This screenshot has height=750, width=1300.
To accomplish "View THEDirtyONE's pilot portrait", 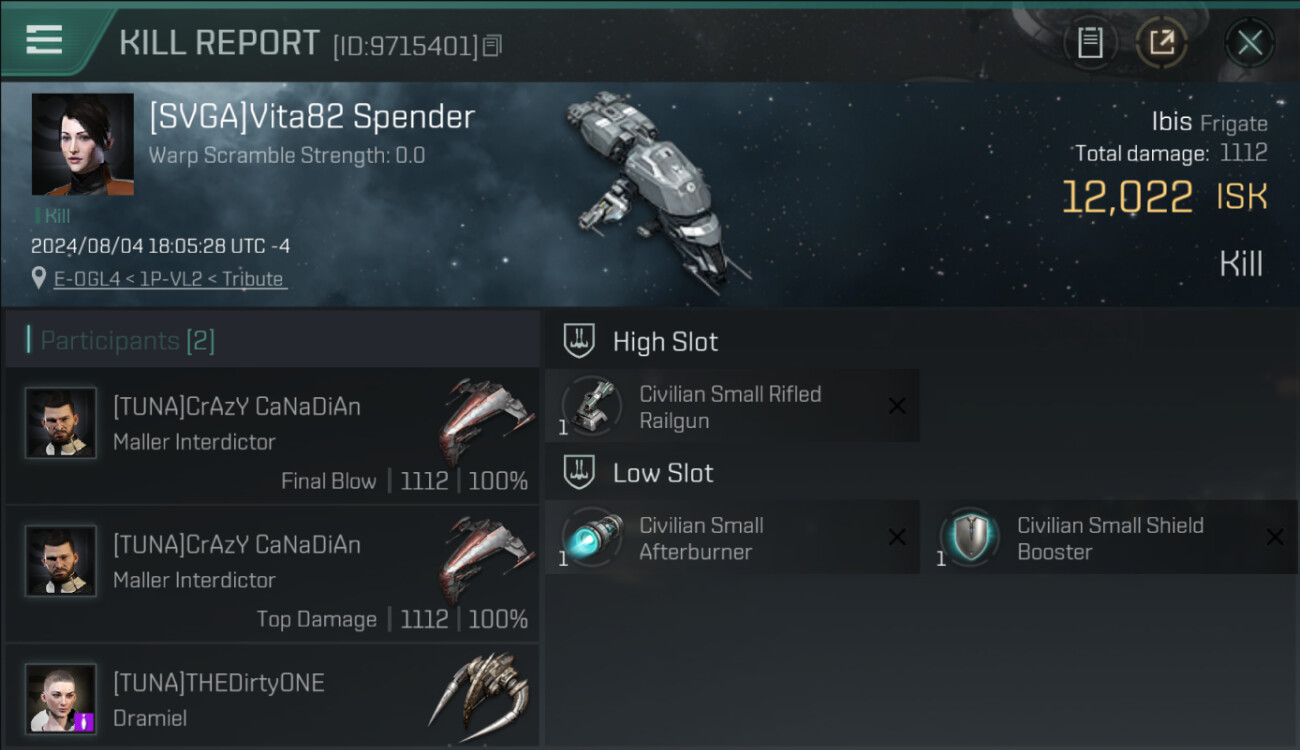I will pyautogui.click(x=61, y=698).
